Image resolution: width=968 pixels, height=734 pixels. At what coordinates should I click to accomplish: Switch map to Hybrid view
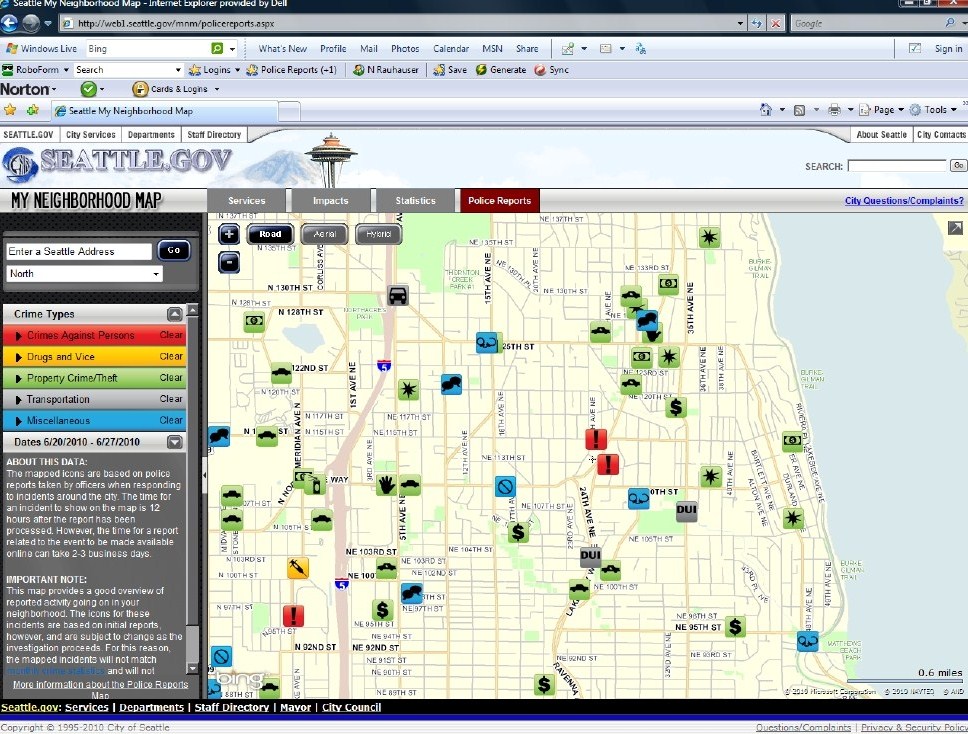[x=378, y=235]
